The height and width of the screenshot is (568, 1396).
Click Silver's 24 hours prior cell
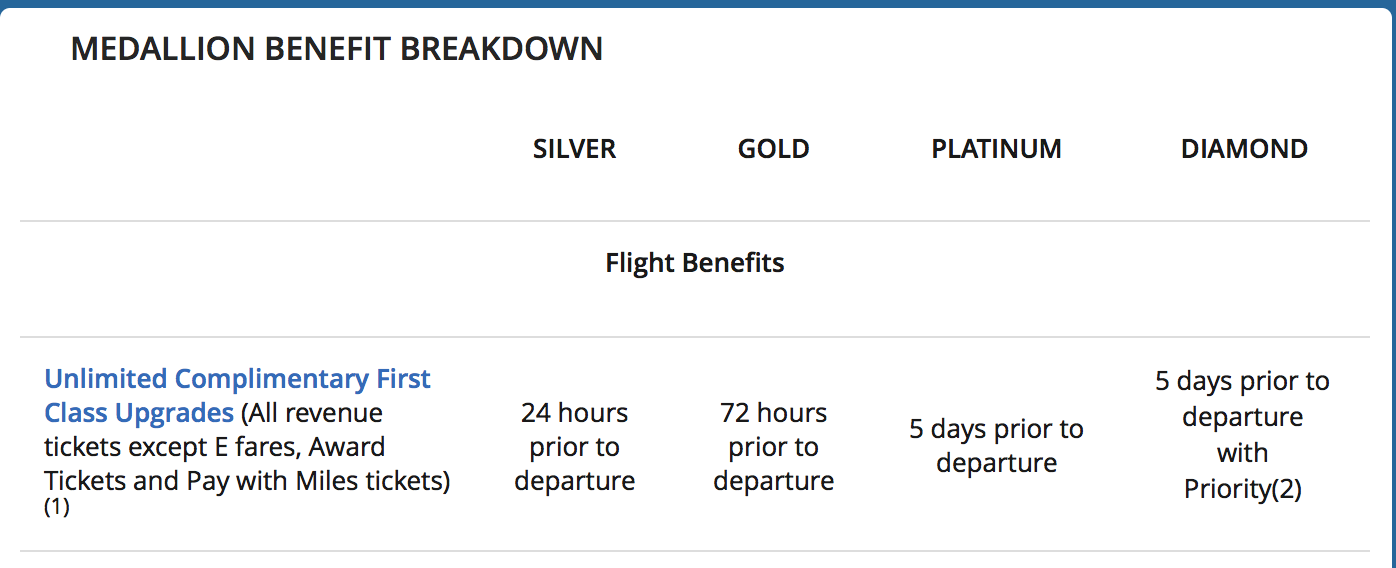[574, 446]
